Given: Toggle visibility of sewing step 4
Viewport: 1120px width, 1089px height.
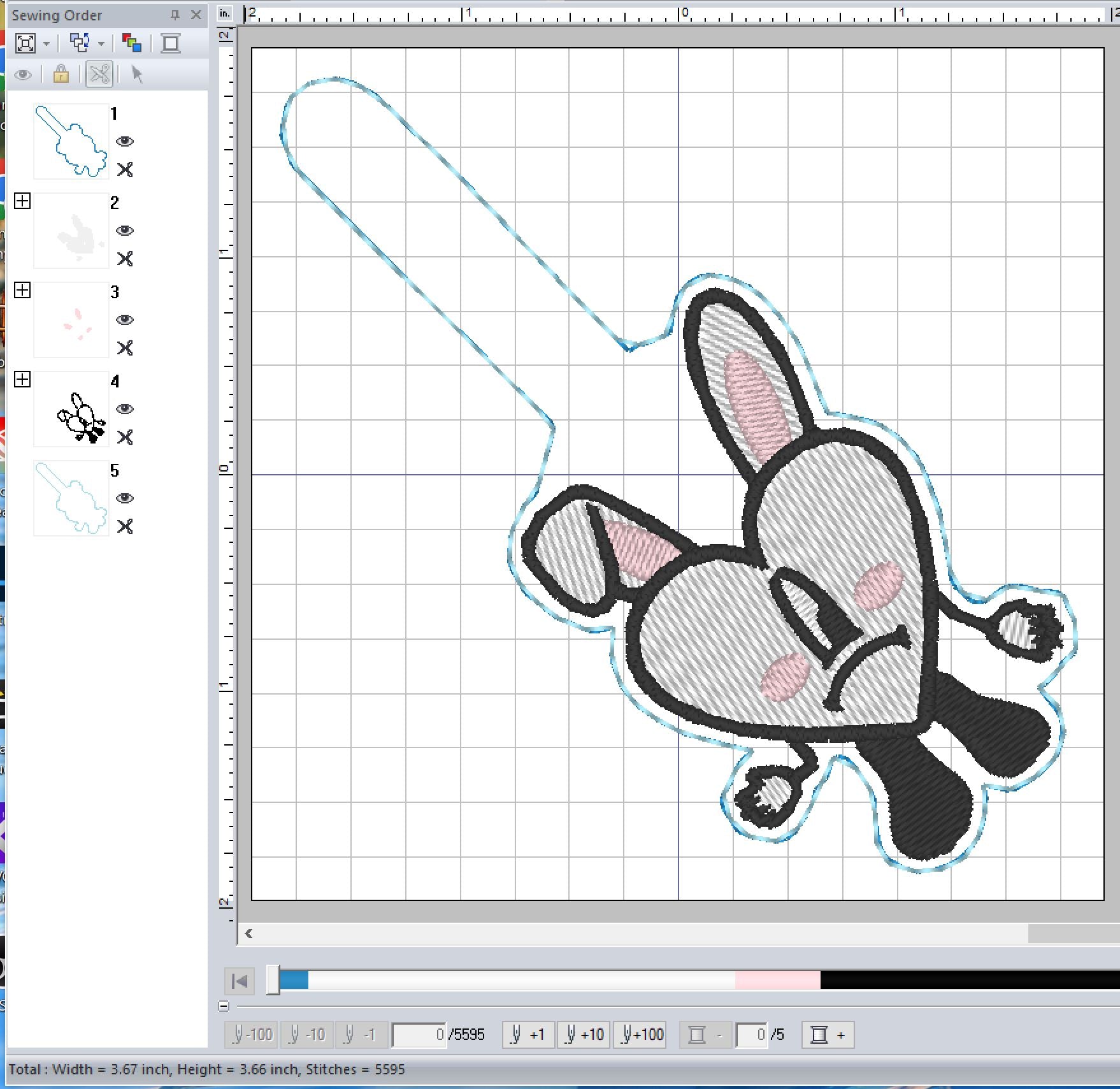Looking at the screenshot, I should tap(125, 408).
